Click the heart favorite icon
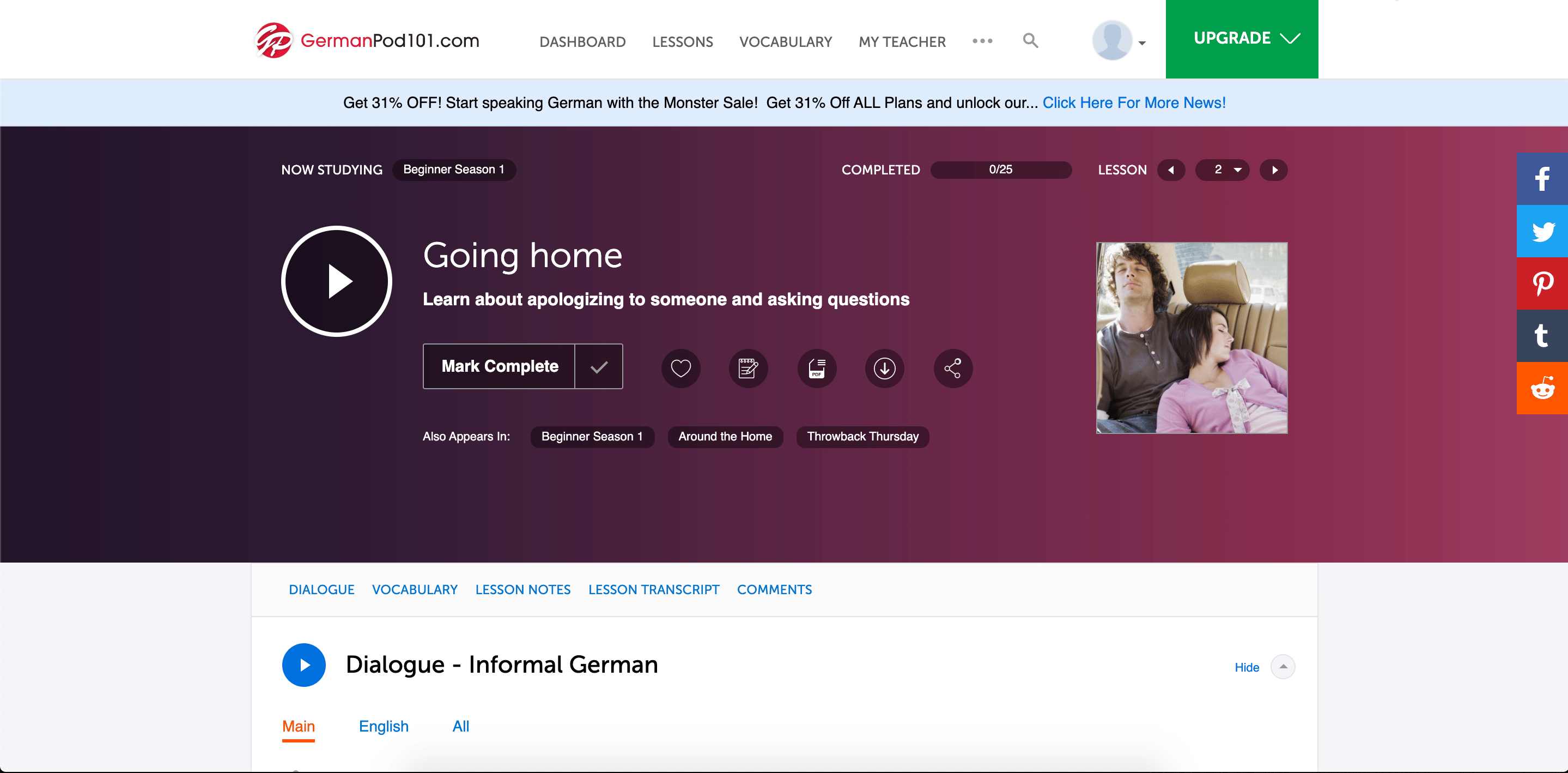The width and height of the screenshot is (1568, 773). (x=680, y=368)
